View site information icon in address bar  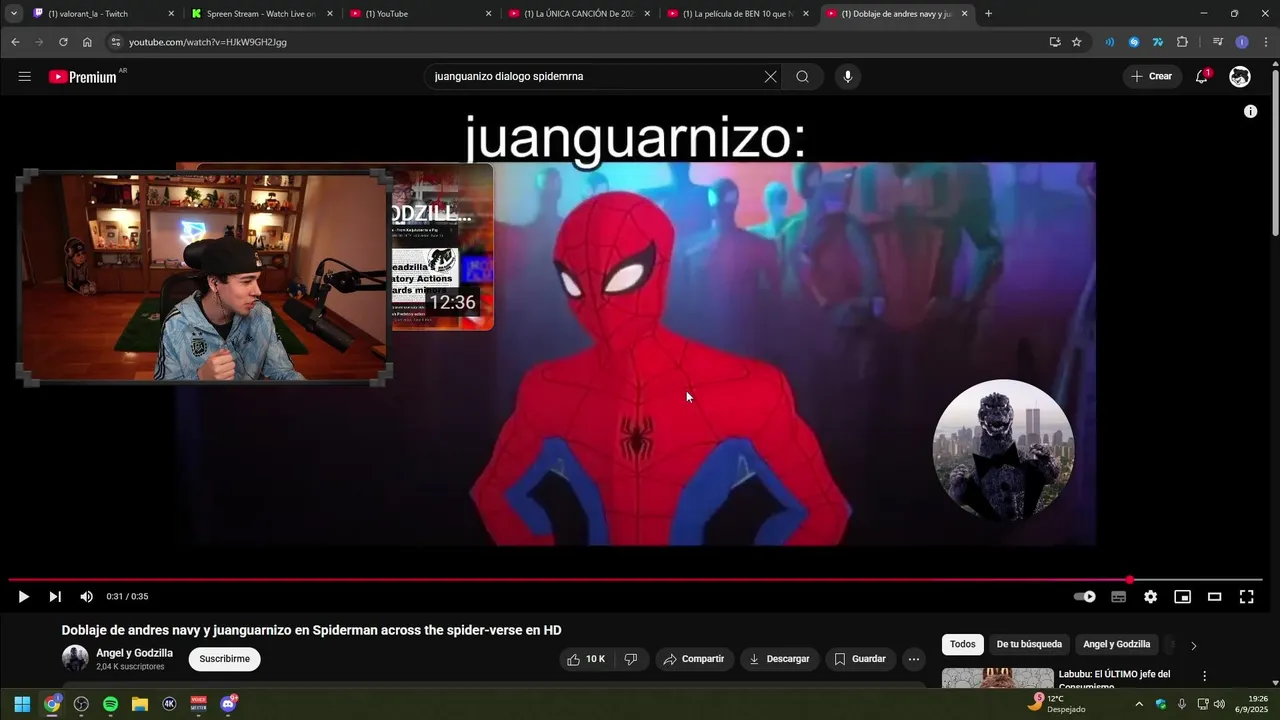115,42
